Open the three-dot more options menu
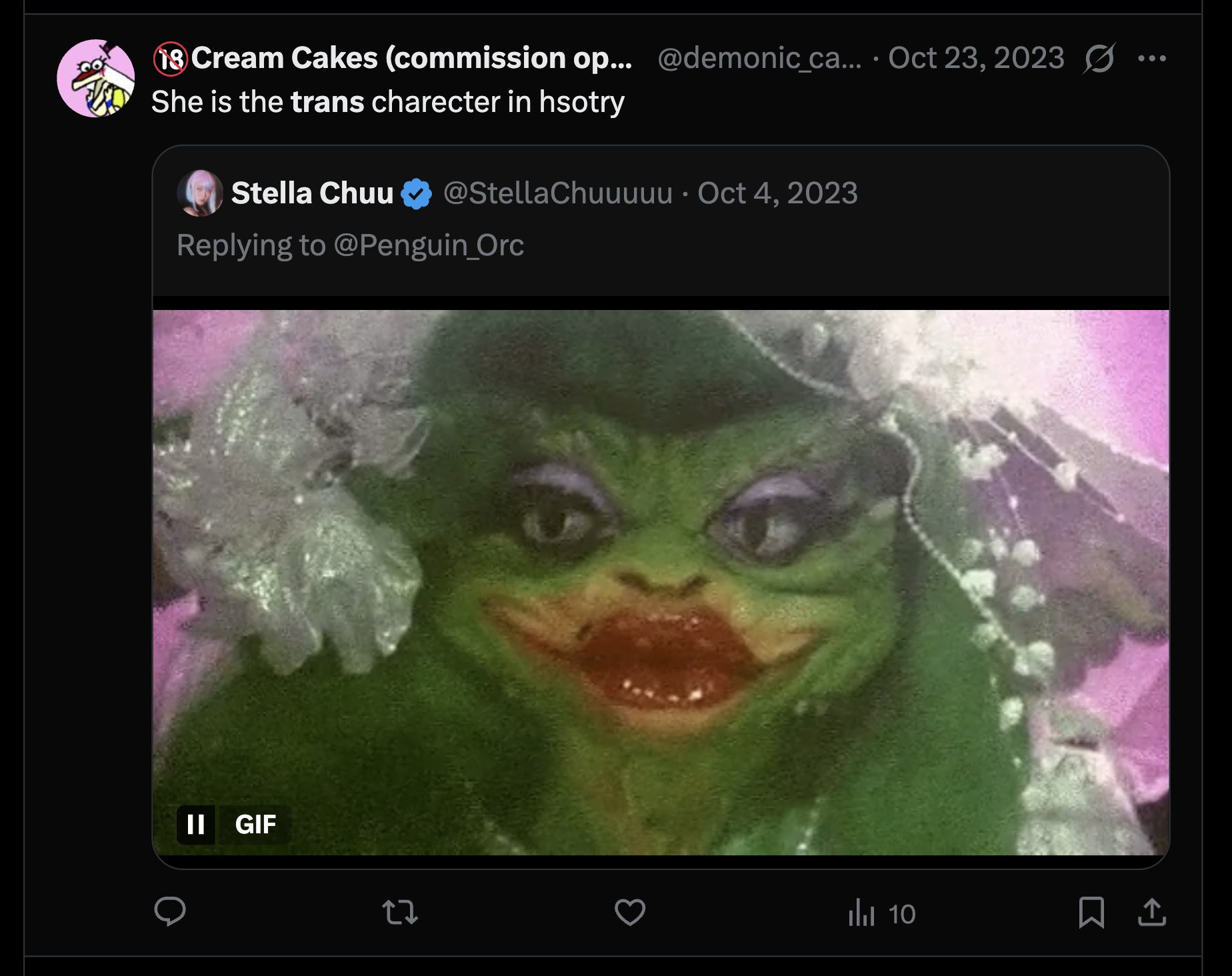Screen dimensions: 1232x976 point(1151,59)
